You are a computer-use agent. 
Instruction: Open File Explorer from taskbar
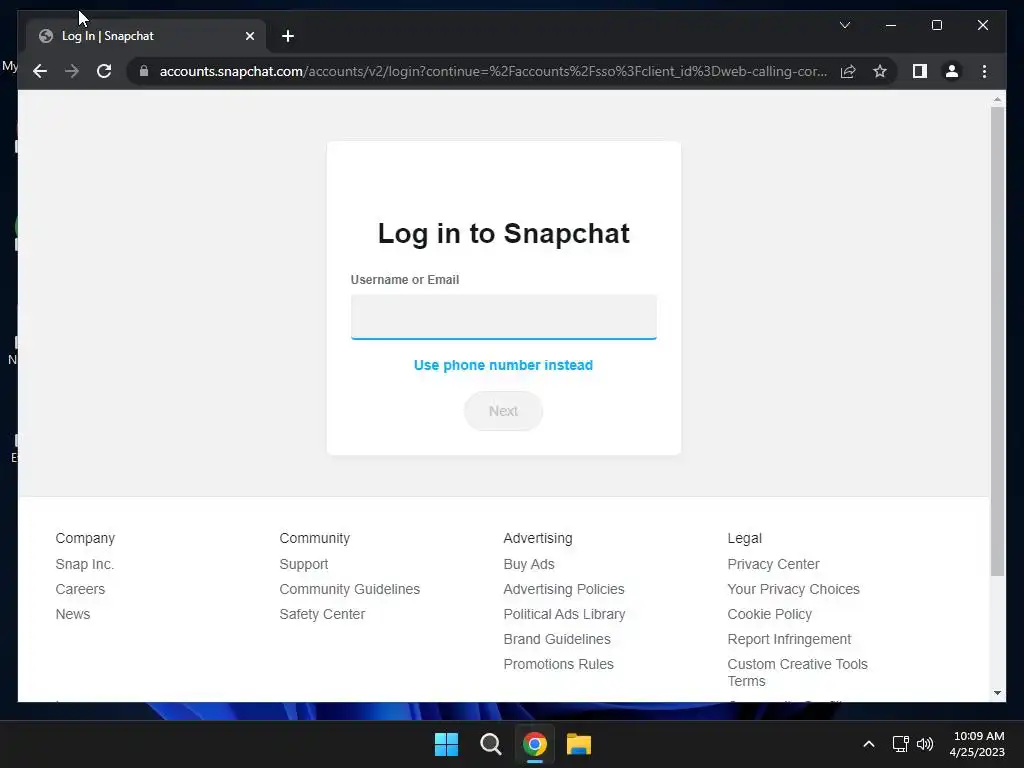tap(579, 744)
